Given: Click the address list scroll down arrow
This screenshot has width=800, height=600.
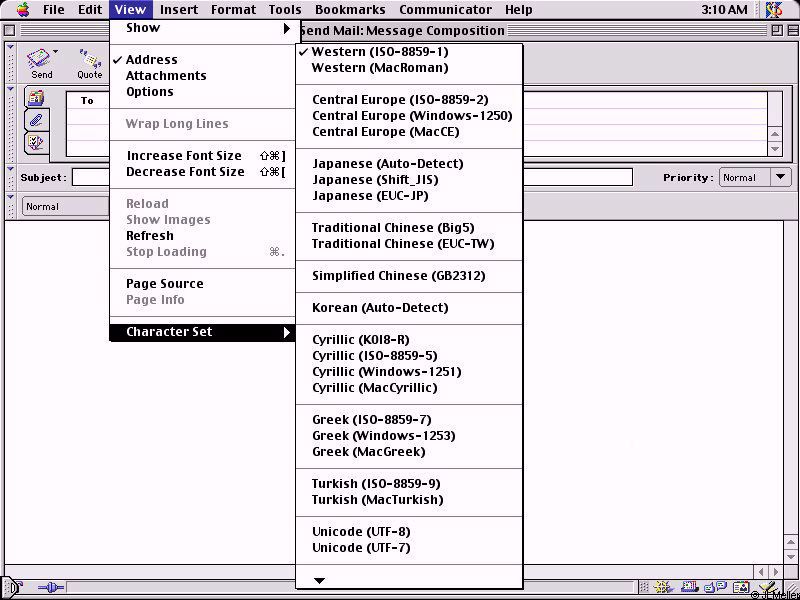Looking at the screenshot, I should coord(775,149).
